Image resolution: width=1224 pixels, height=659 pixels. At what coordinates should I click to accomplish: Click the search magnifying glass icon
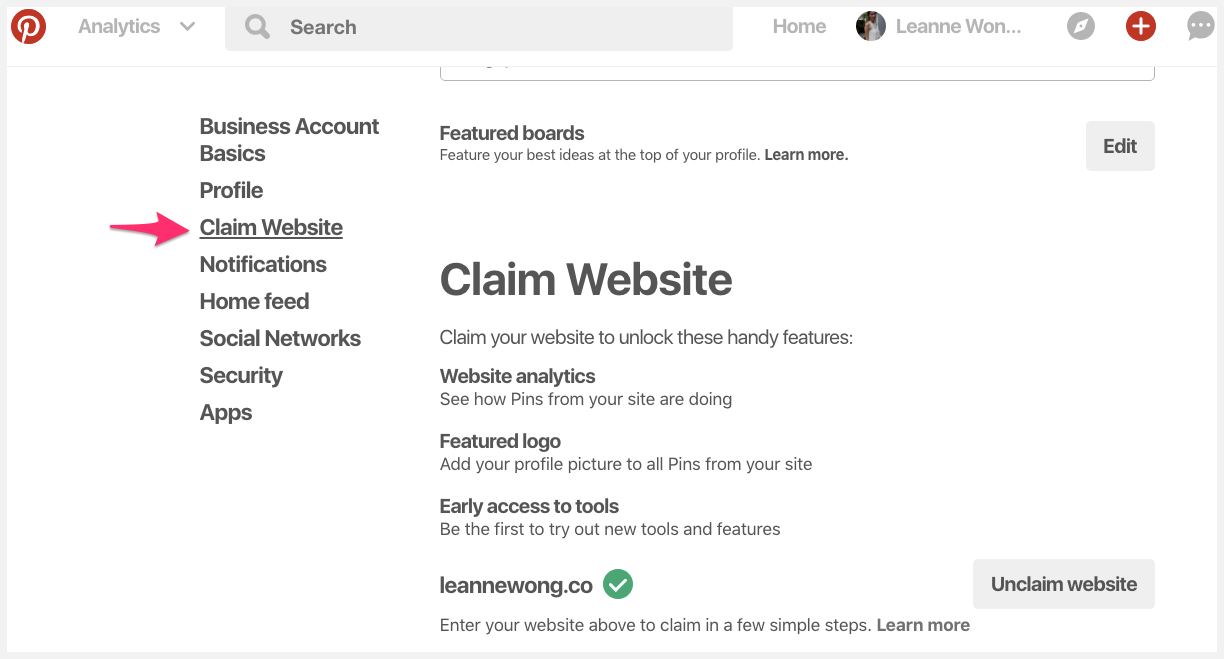point(256,26)
